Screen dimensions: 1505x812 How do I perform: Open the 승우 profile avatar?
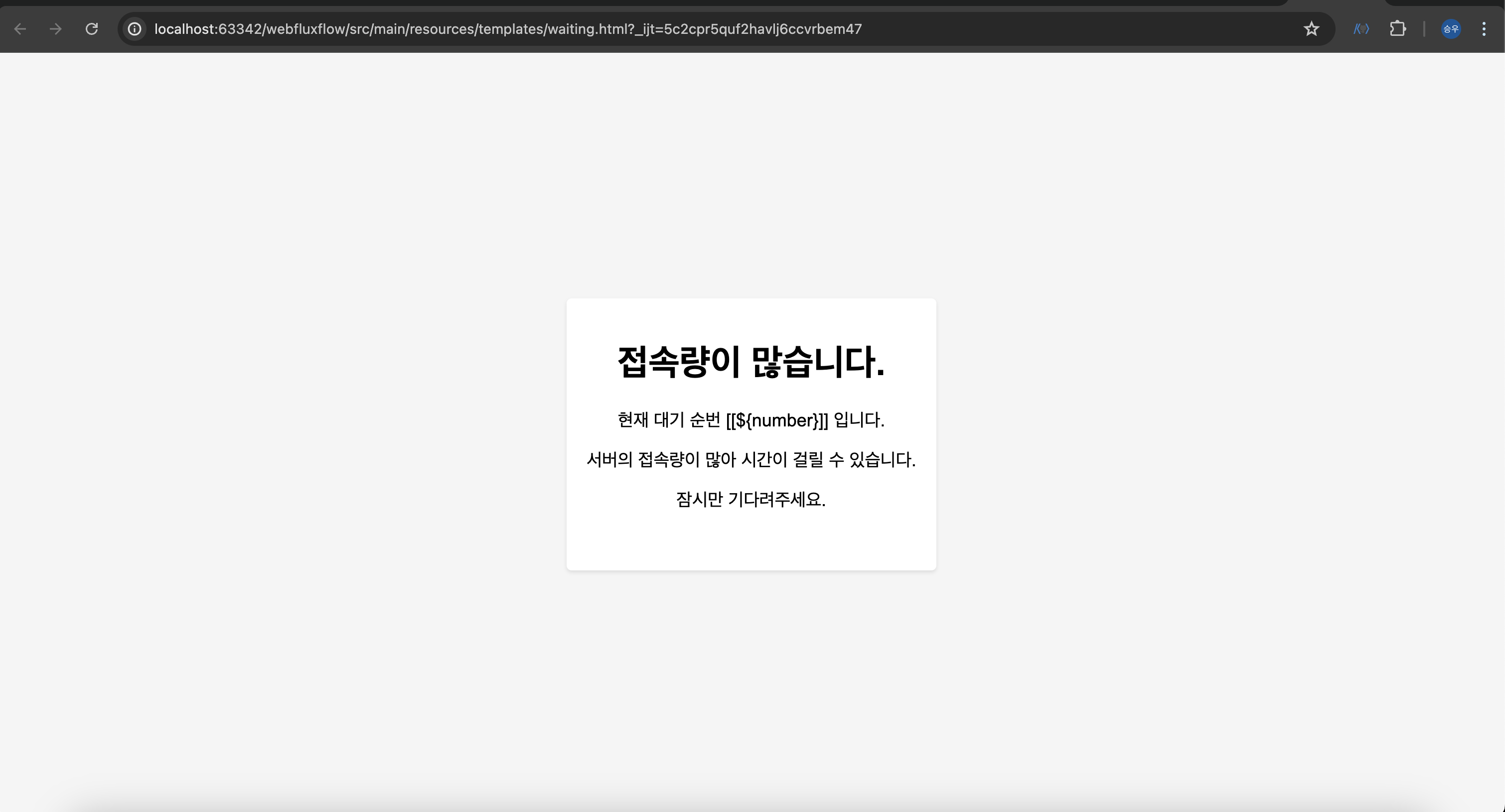pos(1451,28)
